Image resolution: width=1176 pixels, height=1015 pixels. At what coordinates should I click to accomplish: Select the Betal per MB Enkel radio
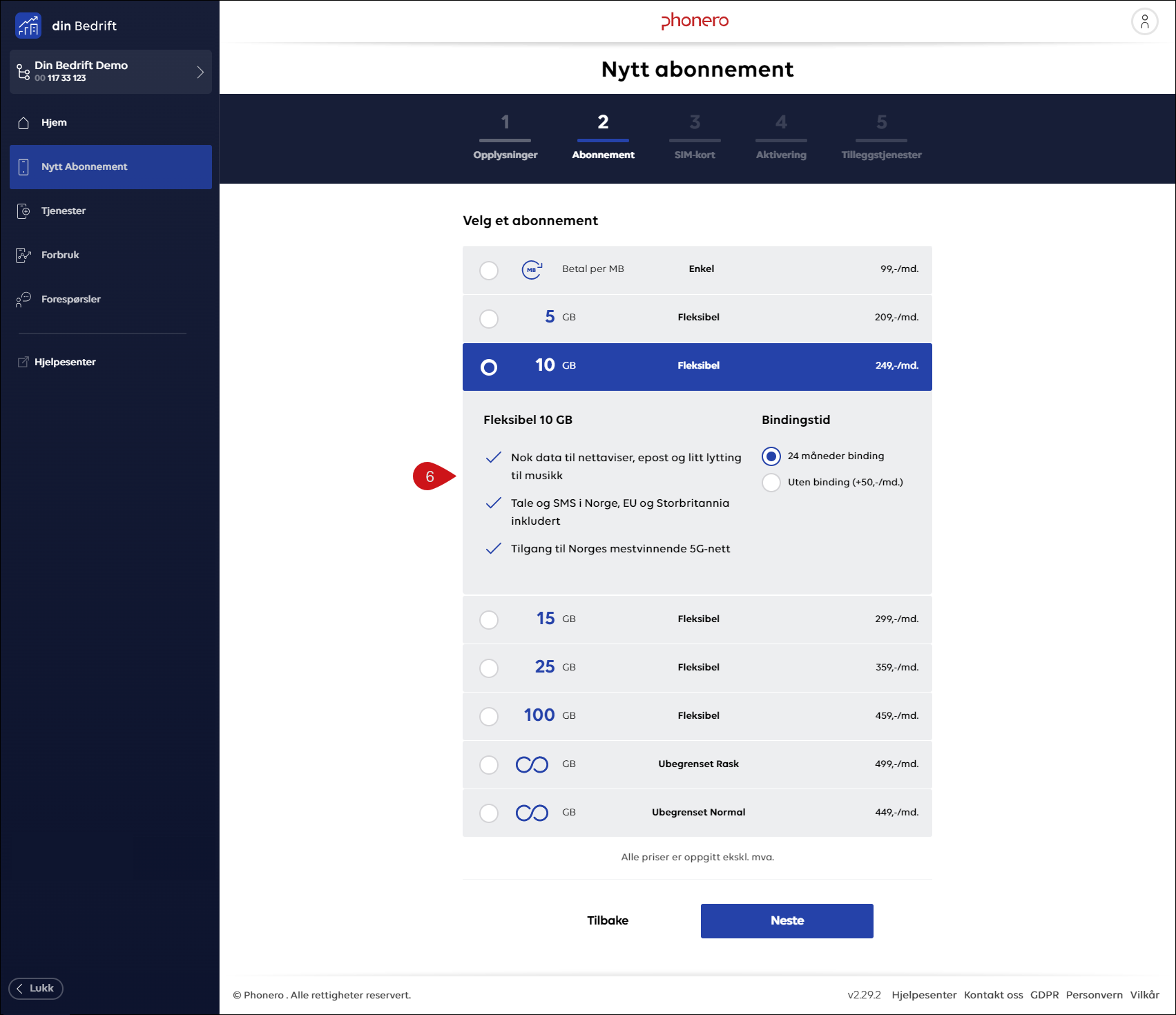tap(489, 270)
